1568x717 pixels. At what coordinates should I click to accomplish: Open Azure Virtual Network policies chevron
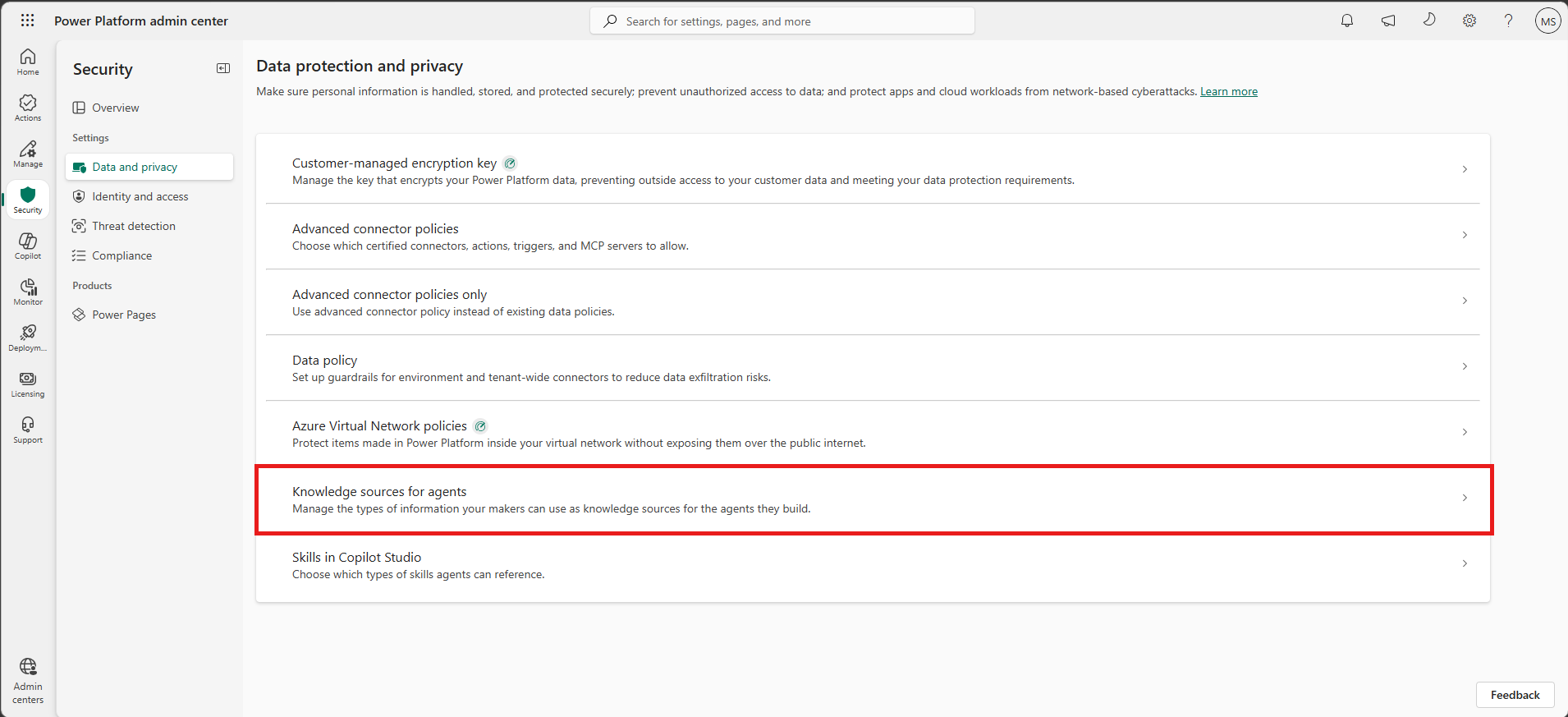[x=1465, y=432]
